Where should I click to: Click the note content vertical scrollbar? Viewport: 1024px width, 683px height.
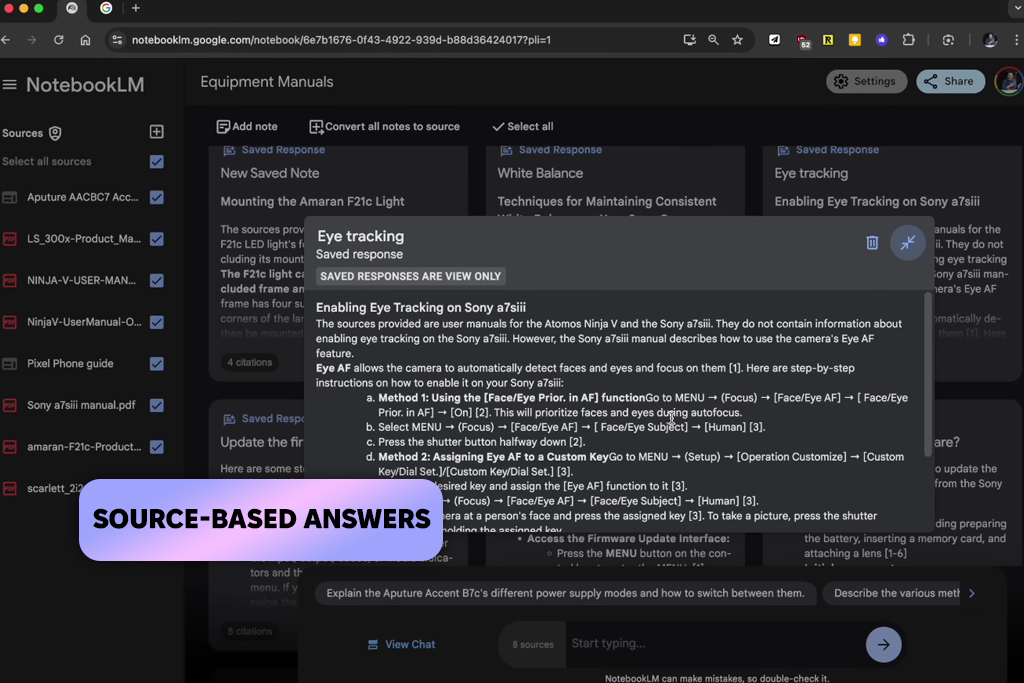[x=928, y=374]
